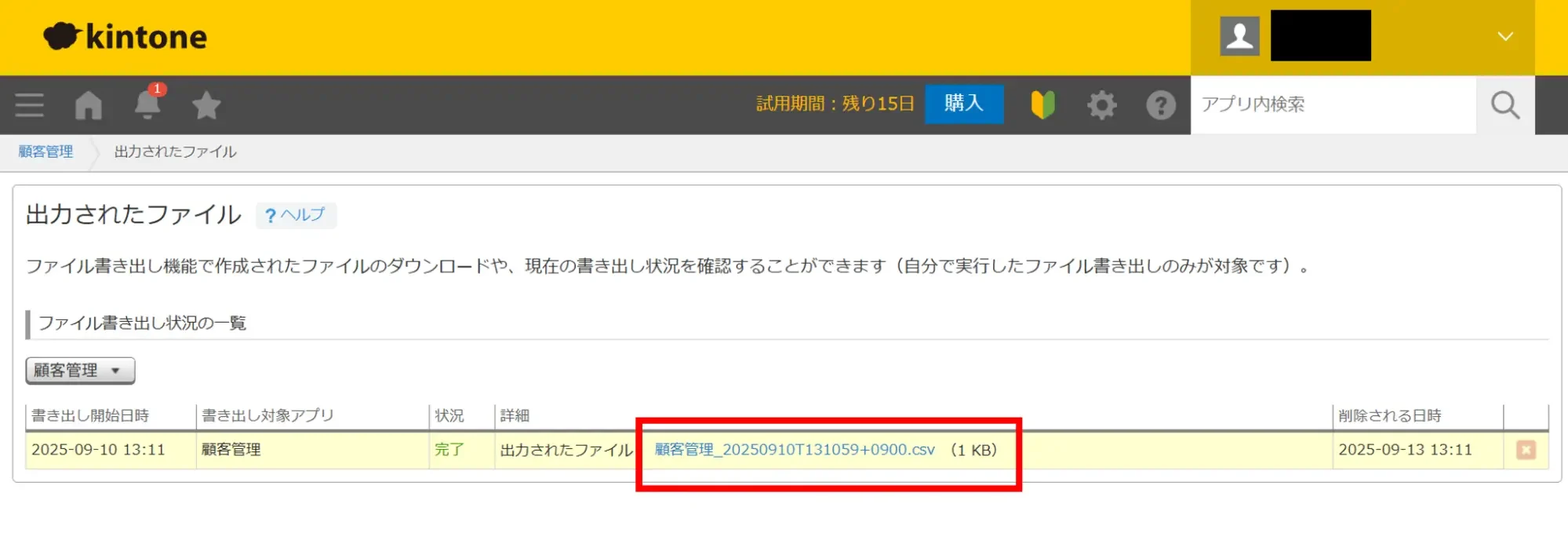This screenshot has width=1568, height=551.
Task: Click the kintone logo
Action: click(x=126, y=37)
